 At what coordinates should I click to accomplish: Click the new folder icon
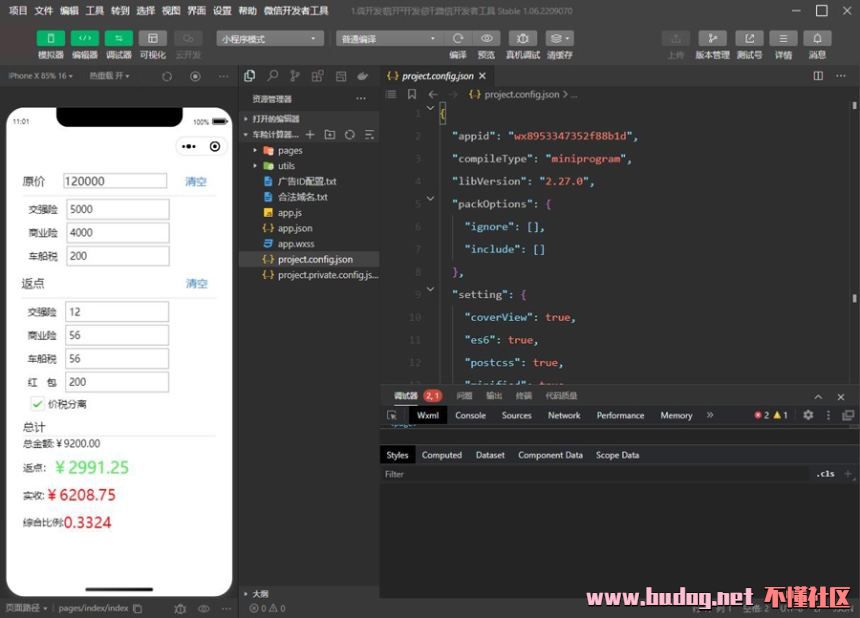click(330, 135)
